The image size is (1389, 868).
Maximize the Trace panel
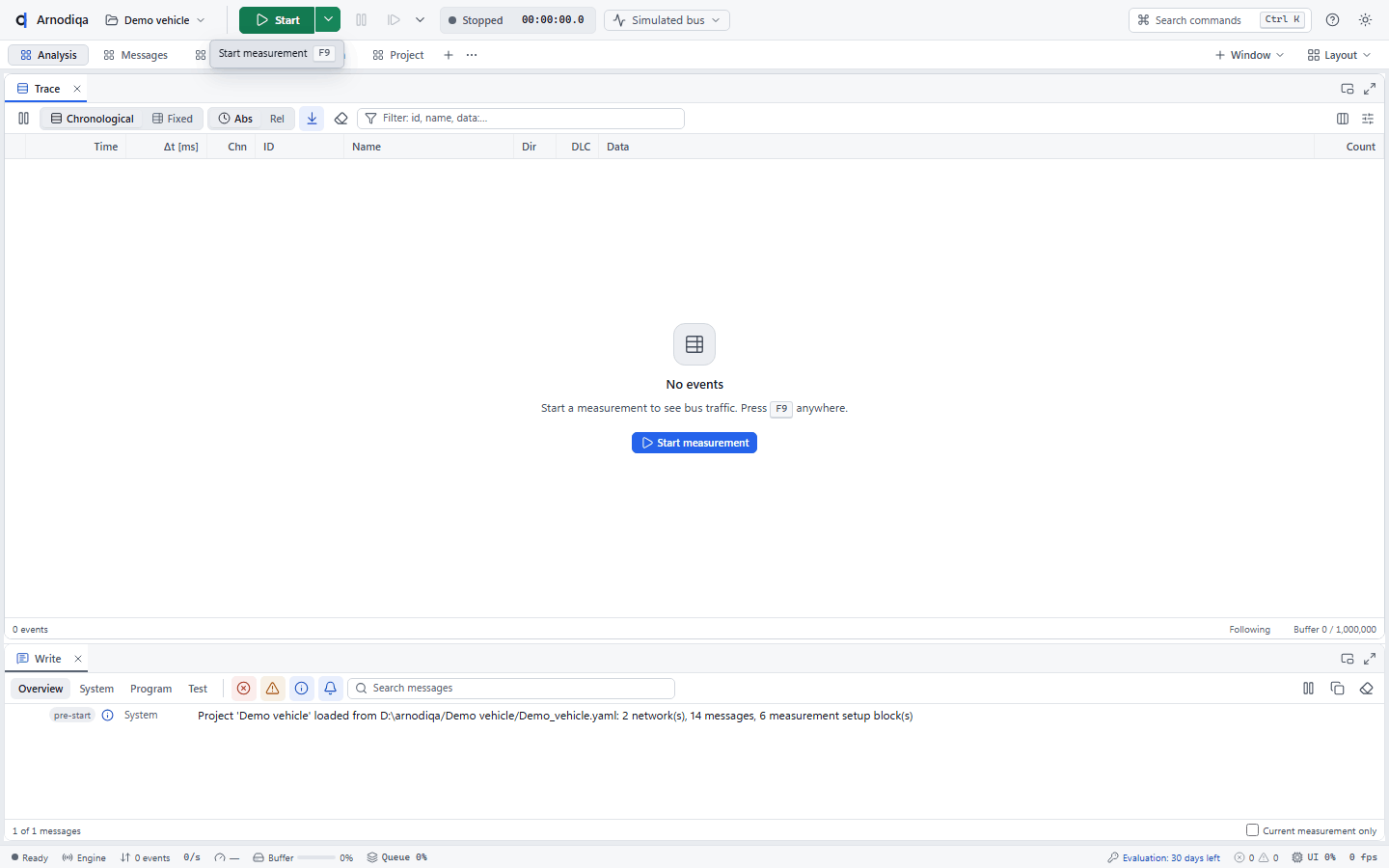(x=1370, y=89)
